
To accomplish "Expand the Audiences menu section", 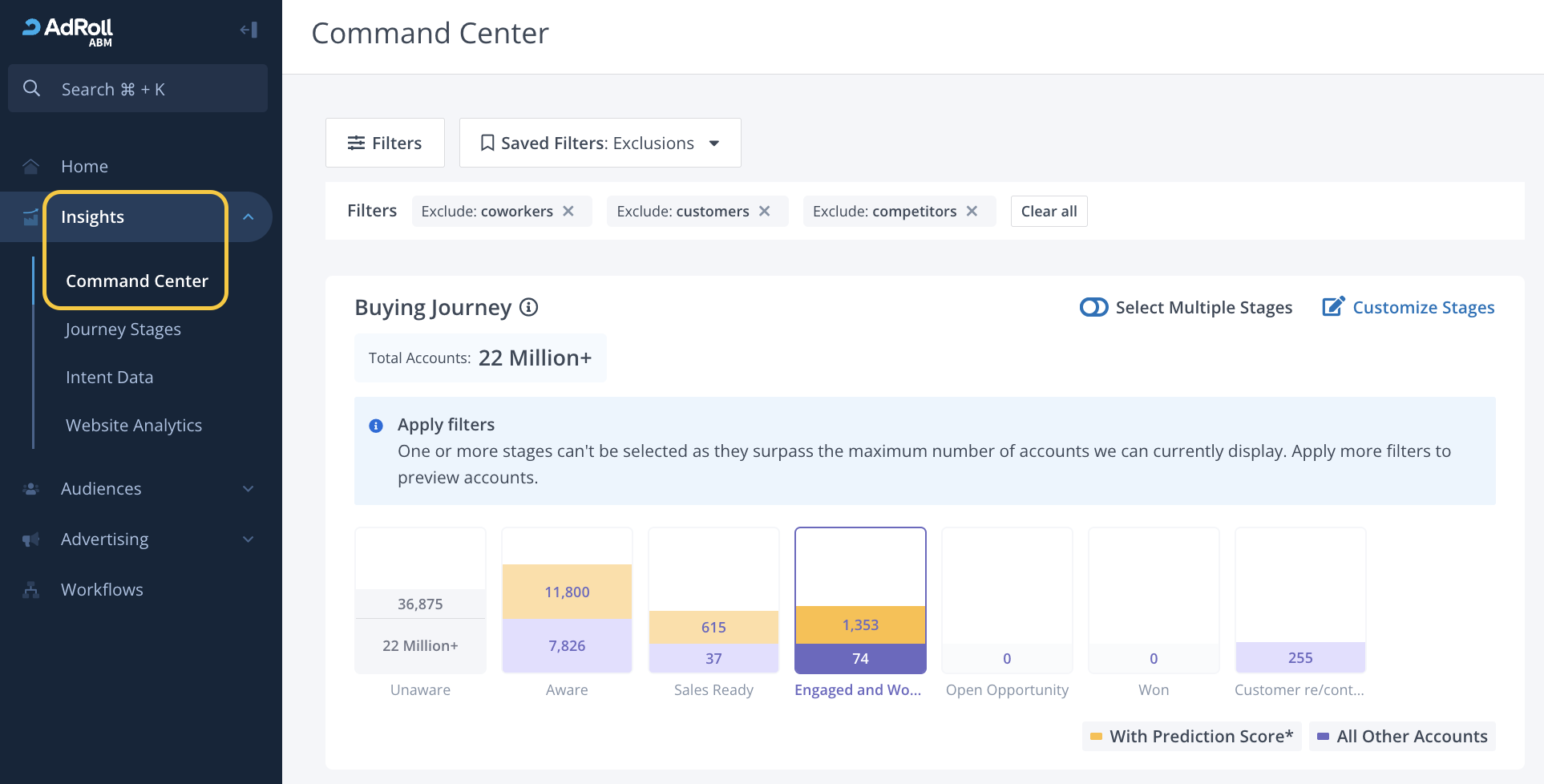I will coord(248,489).
